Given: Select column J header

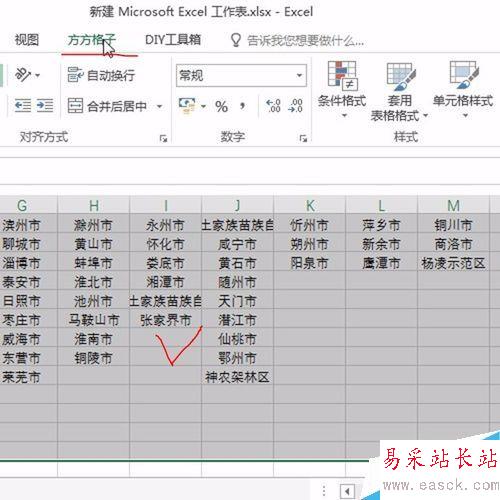Looking at the screenshot, I should click(238, 205).
